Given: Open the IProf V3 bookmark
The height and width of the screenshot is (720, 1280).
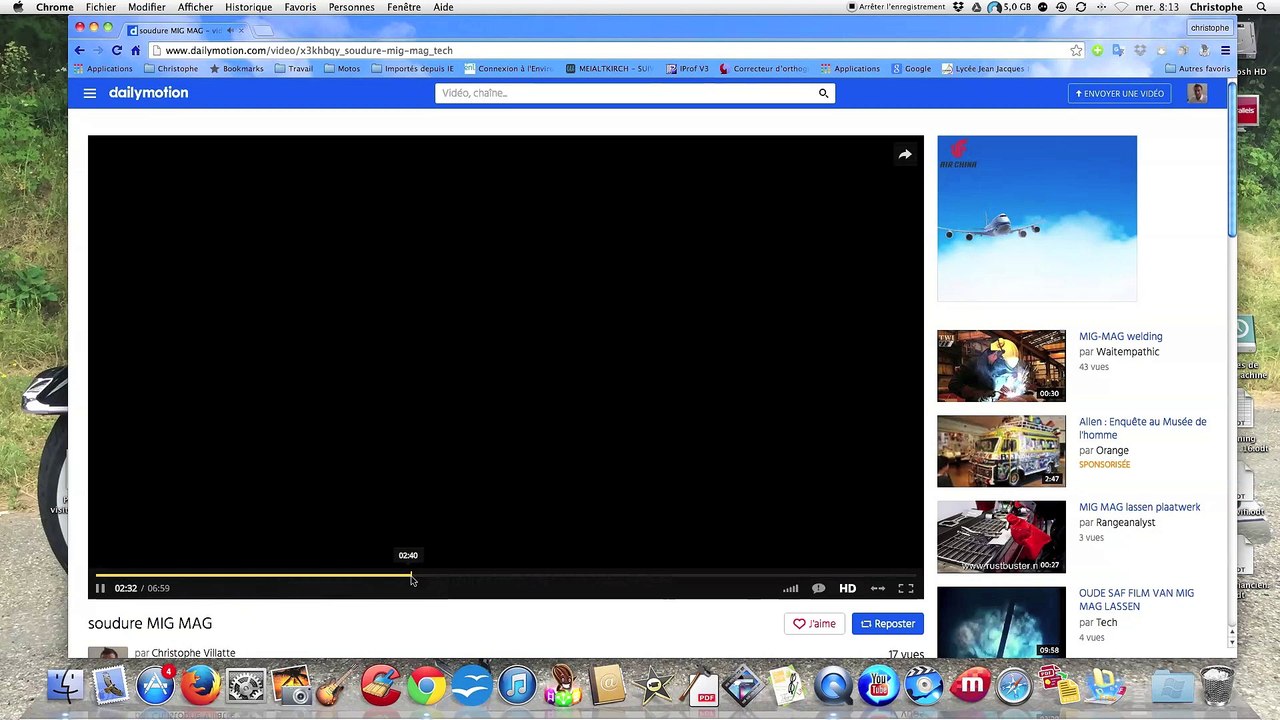Looking at the screenshot, I should [x=687, y=69].
